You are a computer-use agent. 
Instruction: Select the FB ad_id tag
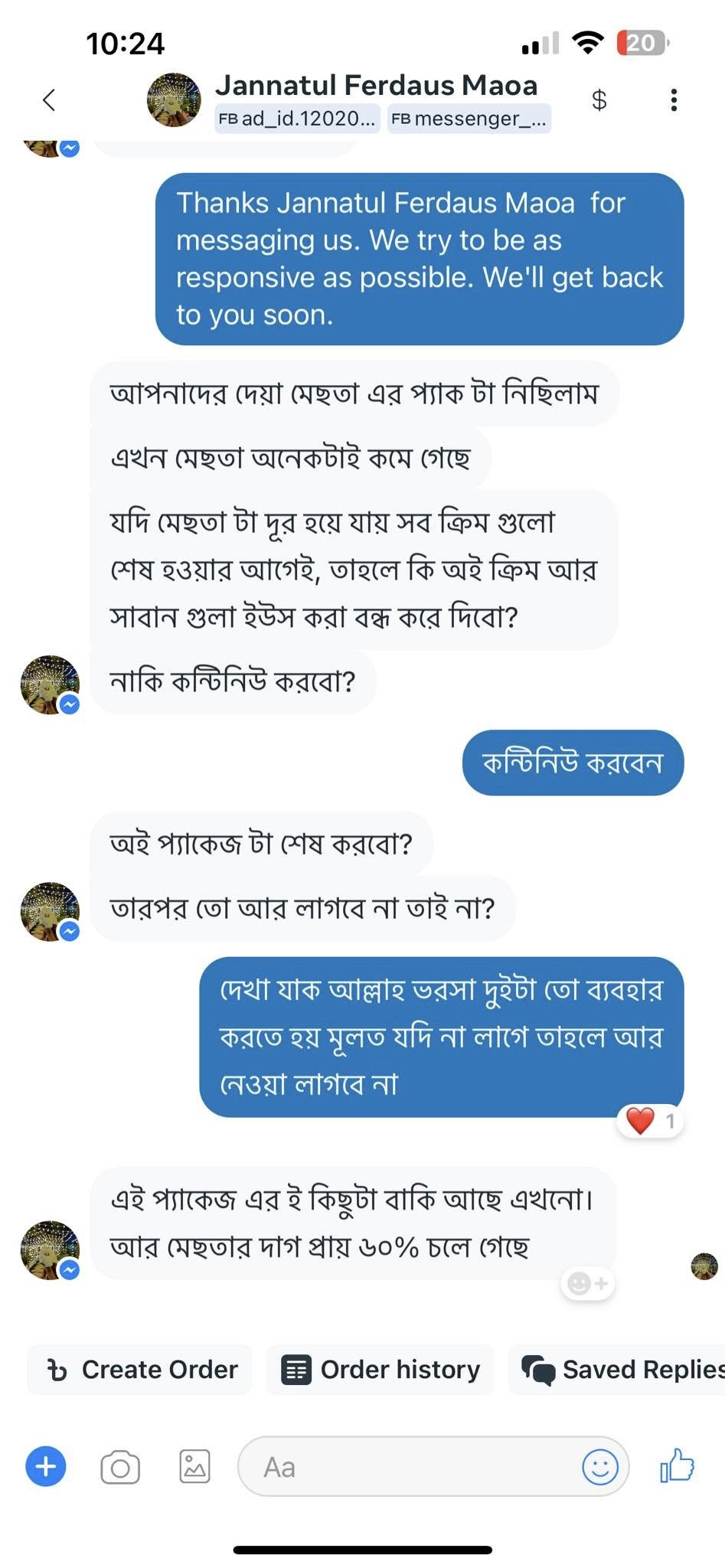tap(297, 119)
